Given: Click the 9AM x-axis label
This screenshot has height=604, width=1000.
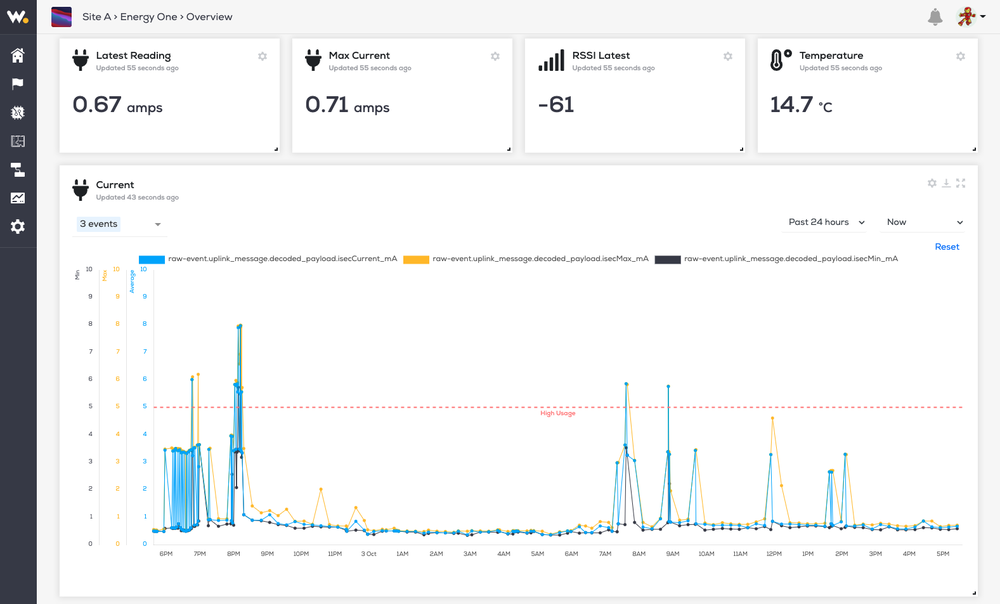Looking at the screenshot, I should click(x=672, y=554).
